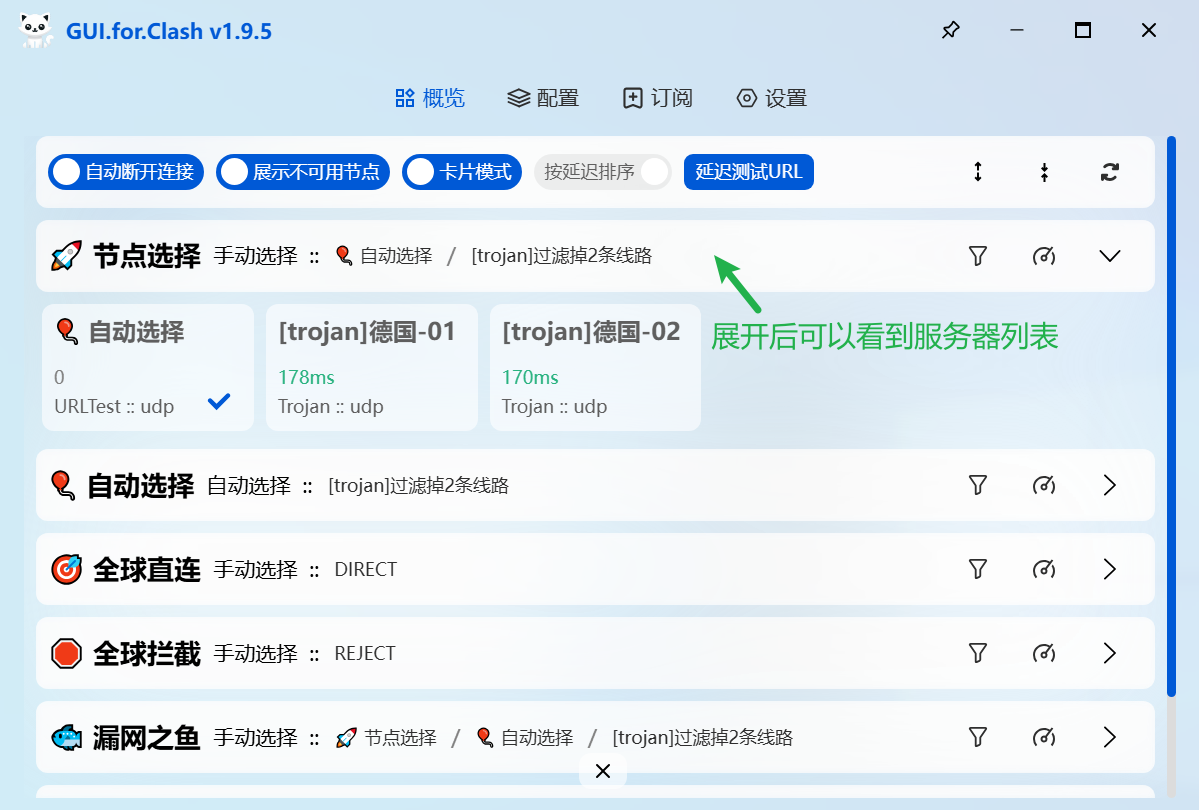The width and height of the screenshot is (1199, 810).
Task: Toggle 自动断开连接 switch
Action: pyautogui.click(x=126, y=172)
